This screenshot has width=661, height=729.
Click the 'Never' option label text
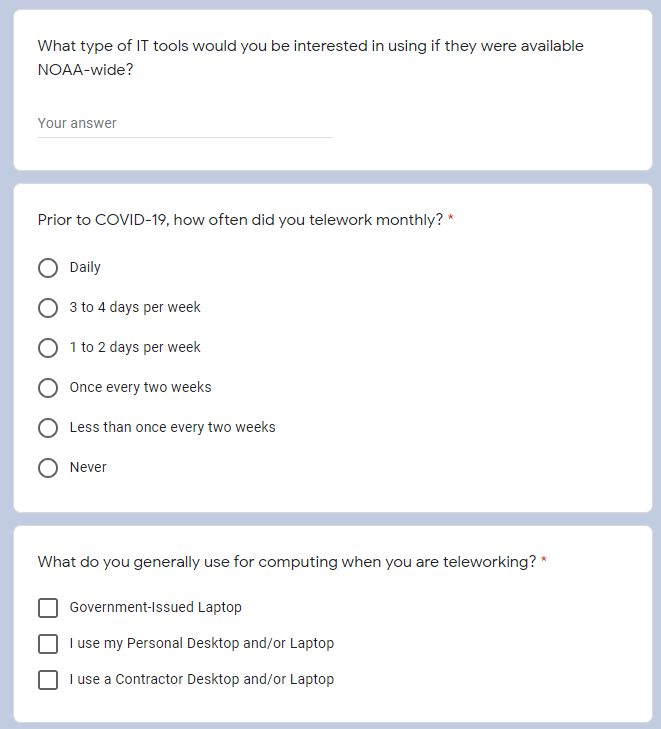point(88,467)
